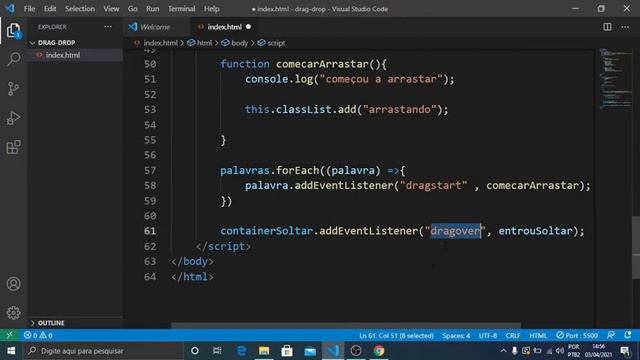Open Mail app from taskbar

(310, 351)
